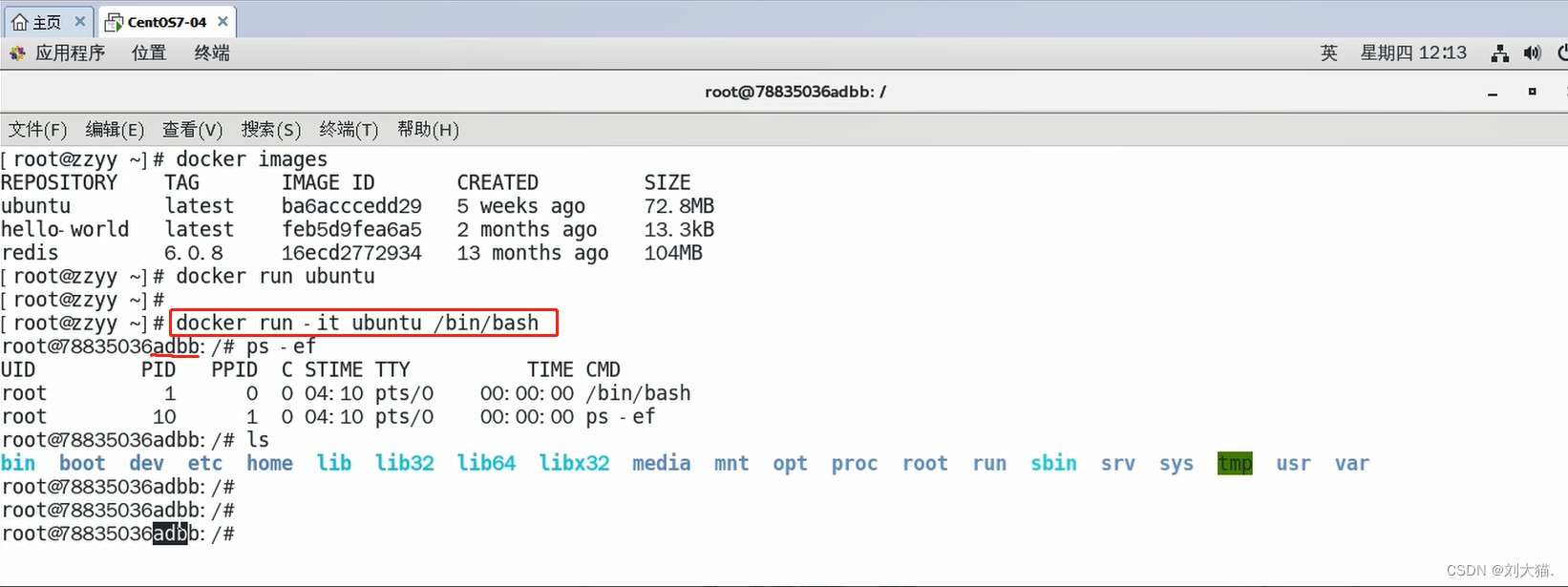Screen dimensions: 1568x587
Task: Open the 编辑(E) menu
Action: click(115, 129)
